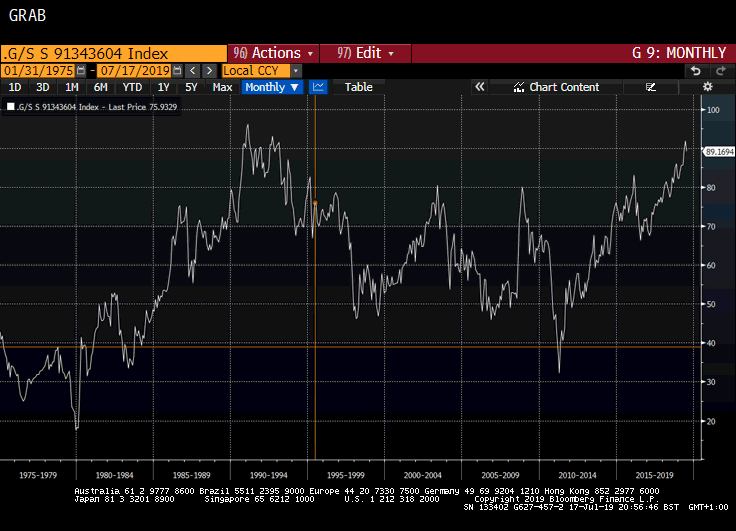Redo chart change
This screenshot has height=531, width=736.
click(x=721, y=71)
